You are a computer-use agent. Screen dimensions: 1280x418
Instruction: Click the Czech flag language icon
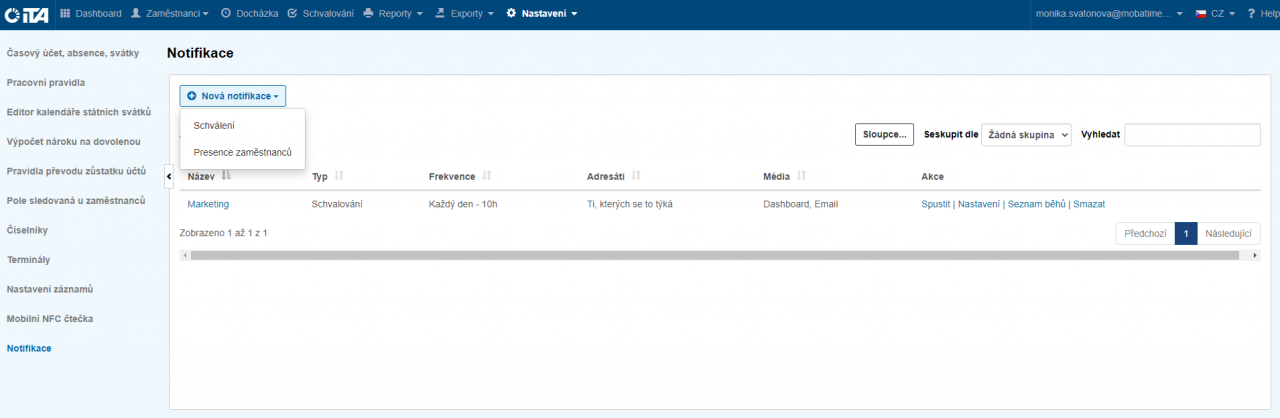pyautogui.click(x=1201, y=14)
